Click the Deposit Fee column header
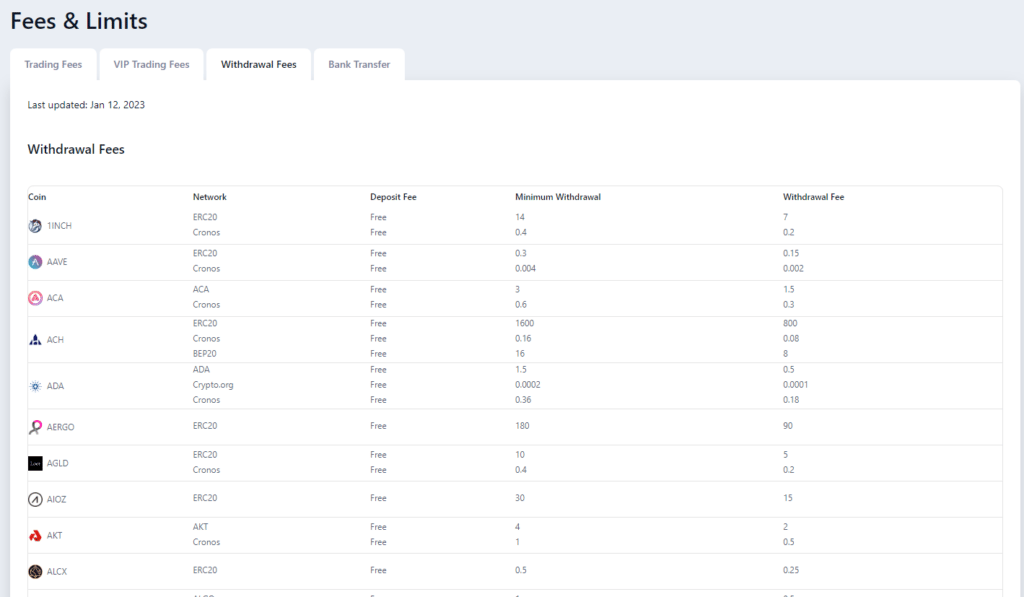Viewport: 1024px width, 597px height. click(x=393, y=197)
